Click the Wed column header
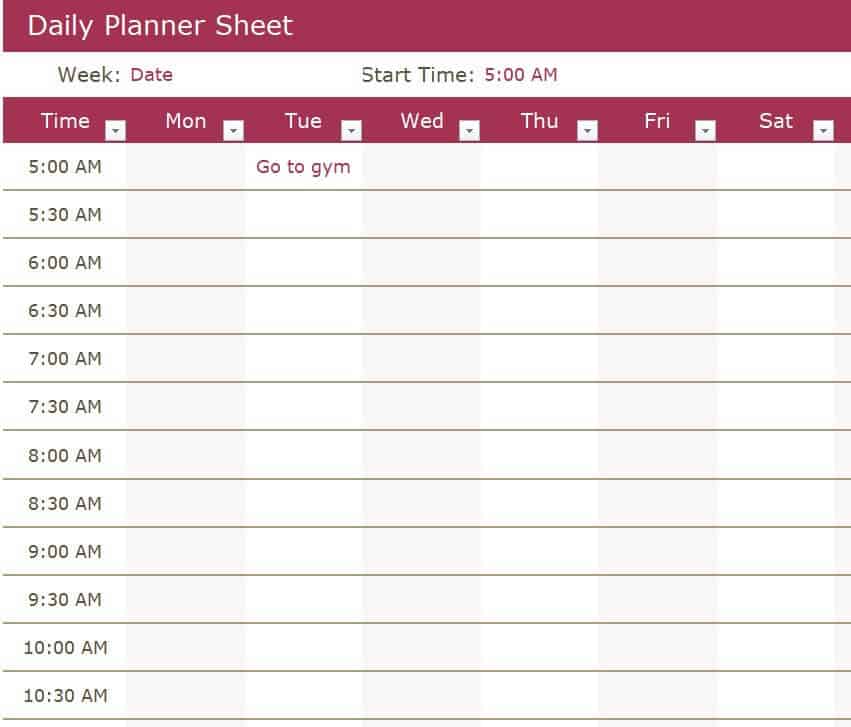The image size is (851, 727). [422, 121]
